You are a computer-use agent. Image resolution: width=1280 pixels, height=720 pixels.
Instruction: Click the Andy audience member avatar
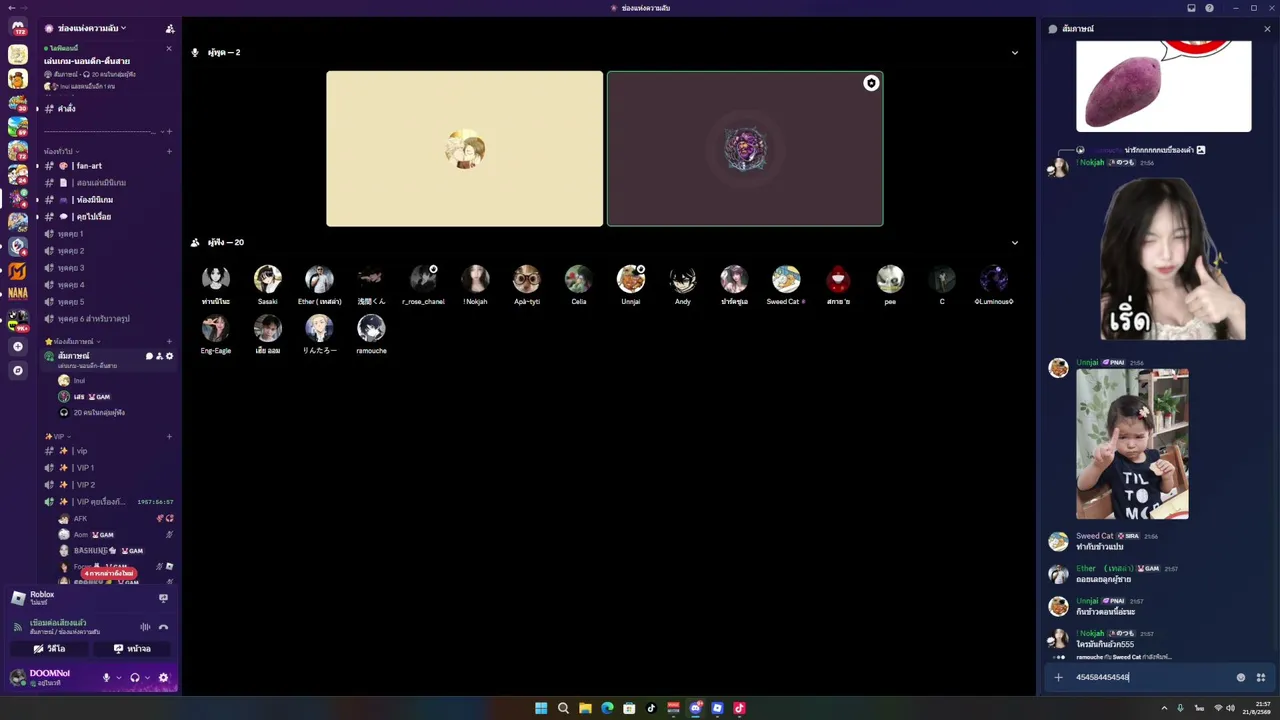(x=683, y=279)
